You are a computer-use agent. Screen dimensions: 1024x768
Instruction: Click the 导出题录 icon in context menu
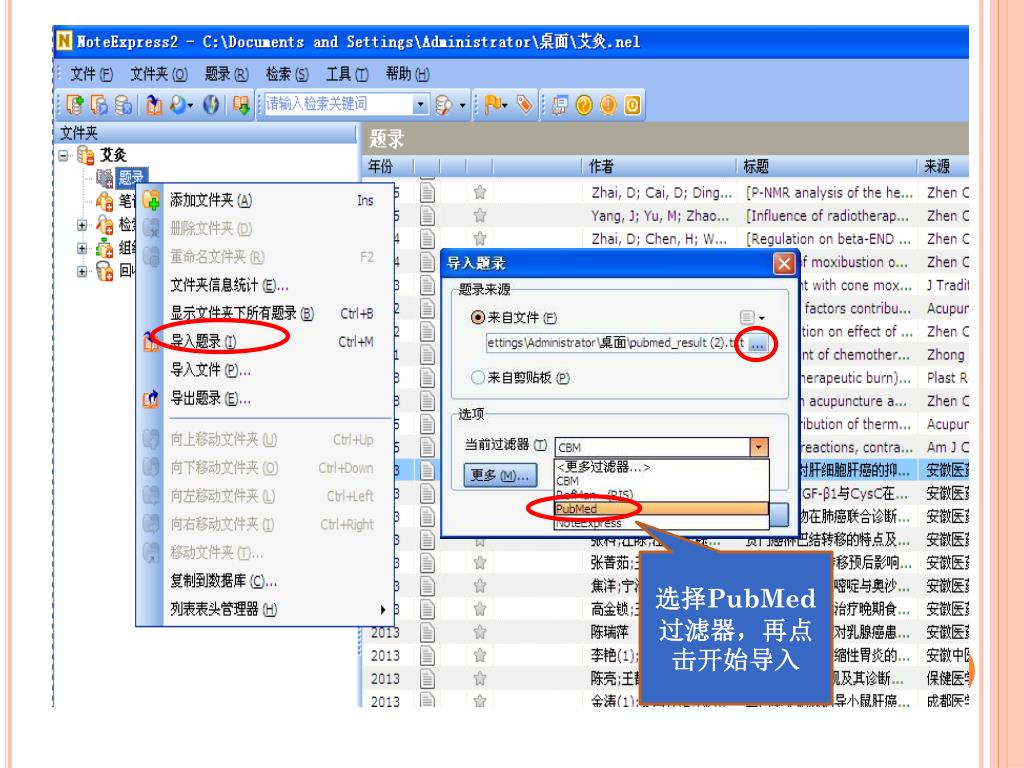[x=151, y=398]
